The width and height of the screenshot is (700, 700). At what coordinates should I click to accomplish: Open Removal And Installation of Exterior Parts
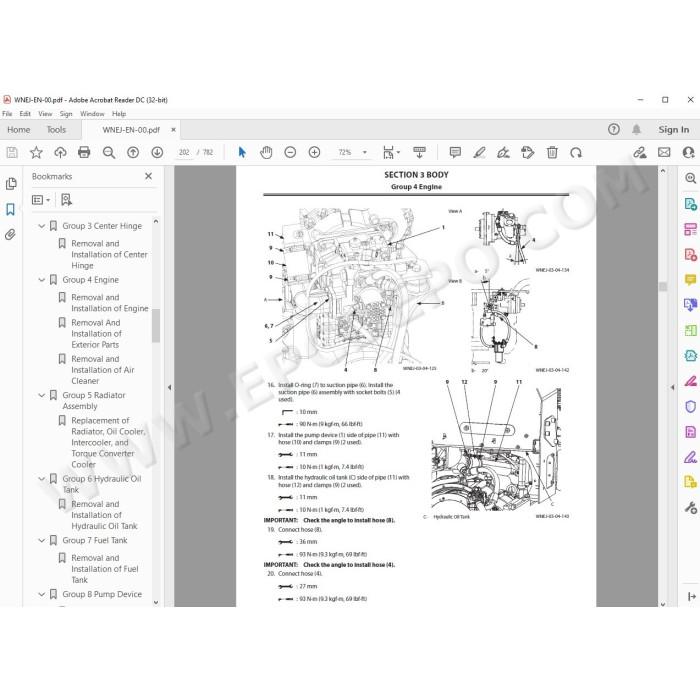click(x=96, y=333)
